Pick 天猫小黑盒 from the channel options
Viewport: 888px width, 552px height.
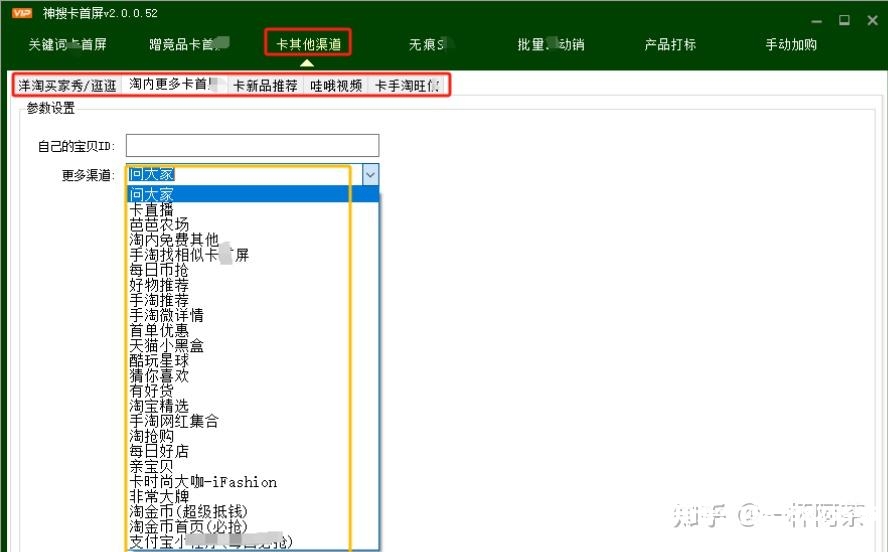[166, 346]
